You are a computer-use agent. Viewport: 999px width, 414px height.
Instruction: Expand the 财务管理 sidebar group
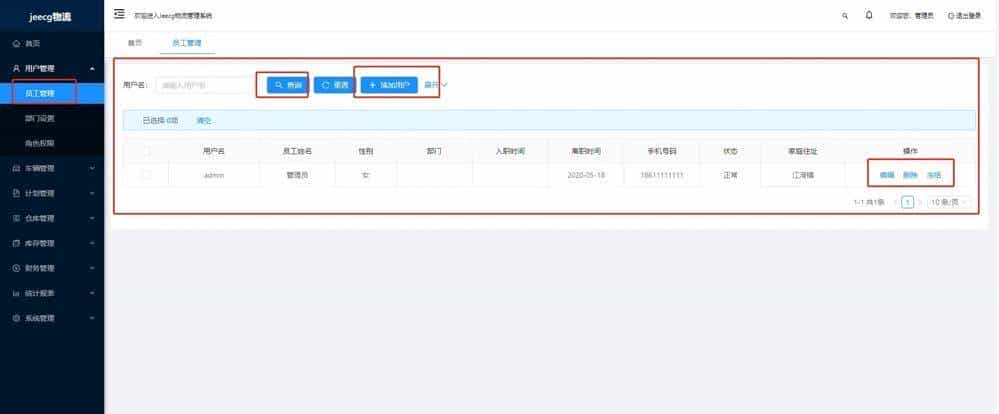click(x=52, y=268)
